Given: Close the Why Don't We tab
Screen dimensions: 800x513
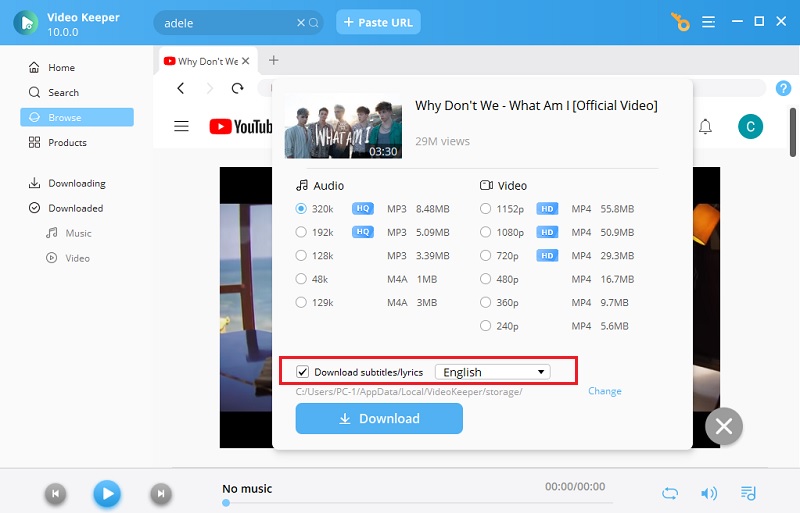Looking at the screenshot, I should tap(246, 61).
